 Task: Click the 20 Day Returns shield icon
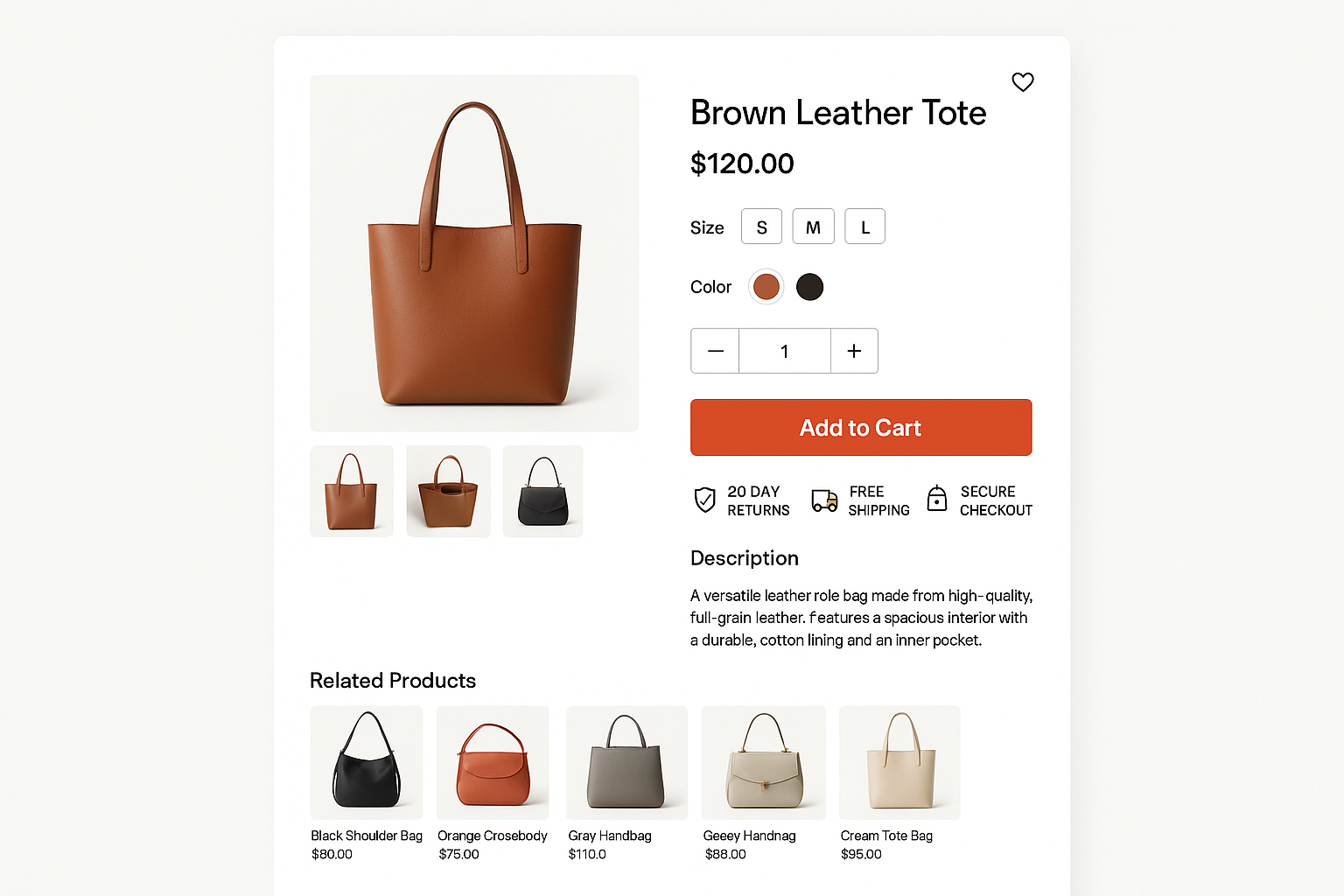coord(705,500)
